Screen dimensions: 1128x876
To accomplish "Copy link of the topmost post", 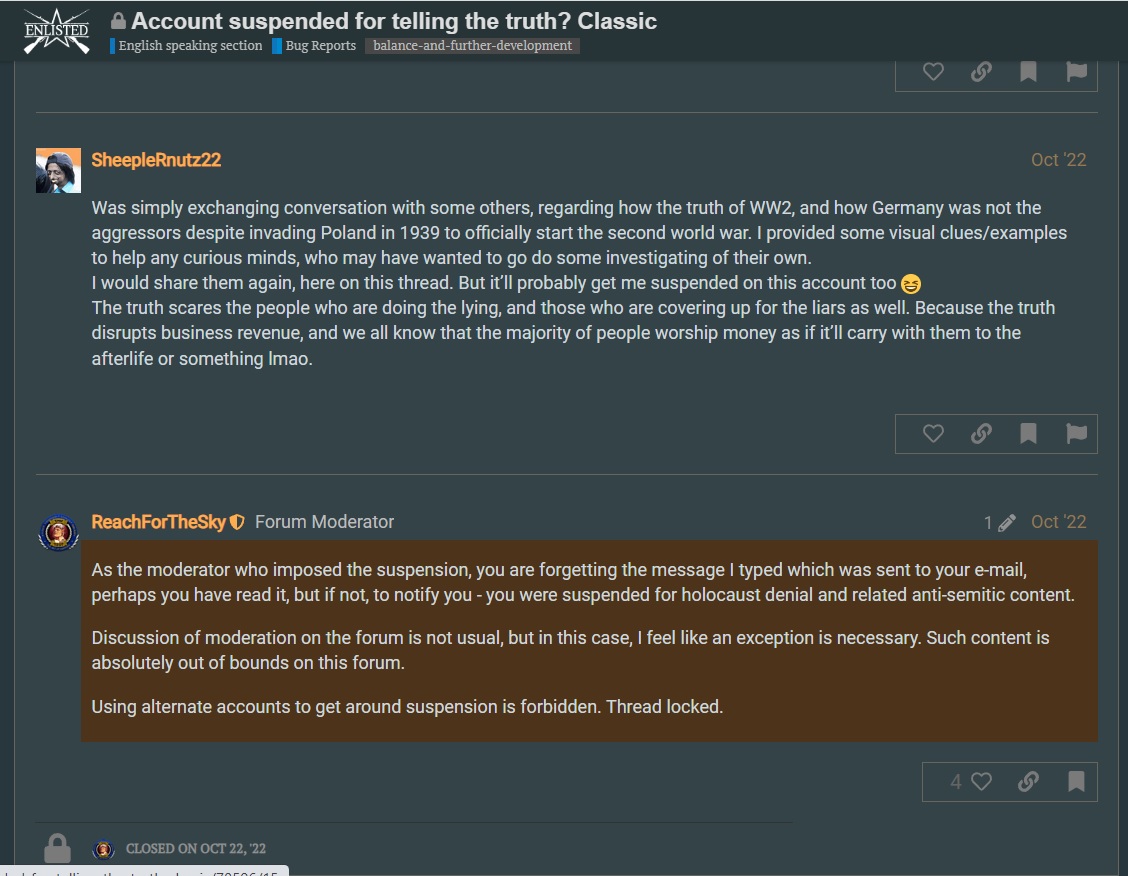I will 981,71.
